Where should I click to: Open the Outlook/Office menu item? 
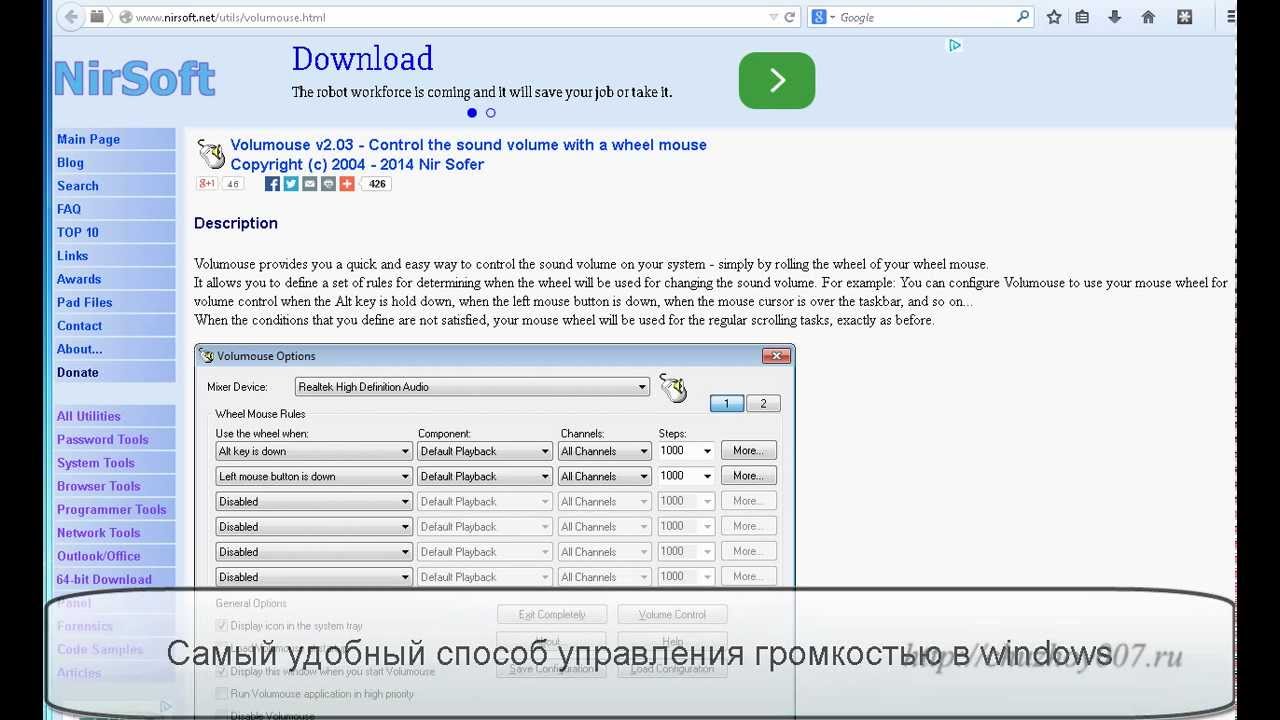[x=98, y=556]
